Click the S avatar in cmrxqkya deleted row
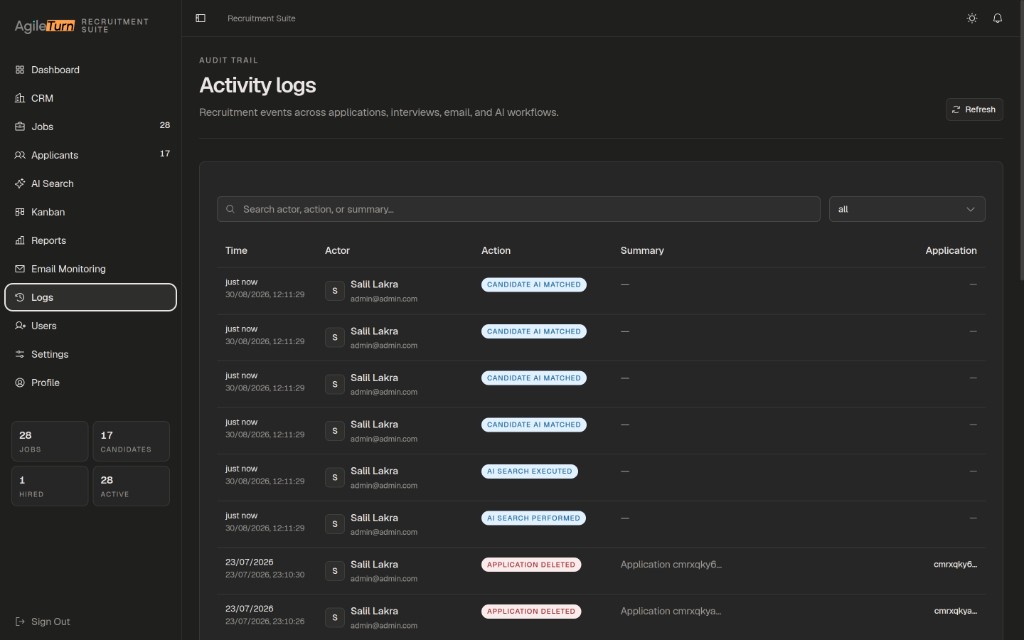Viewport: 1024px width, 640px height. [x=334, y=617]
